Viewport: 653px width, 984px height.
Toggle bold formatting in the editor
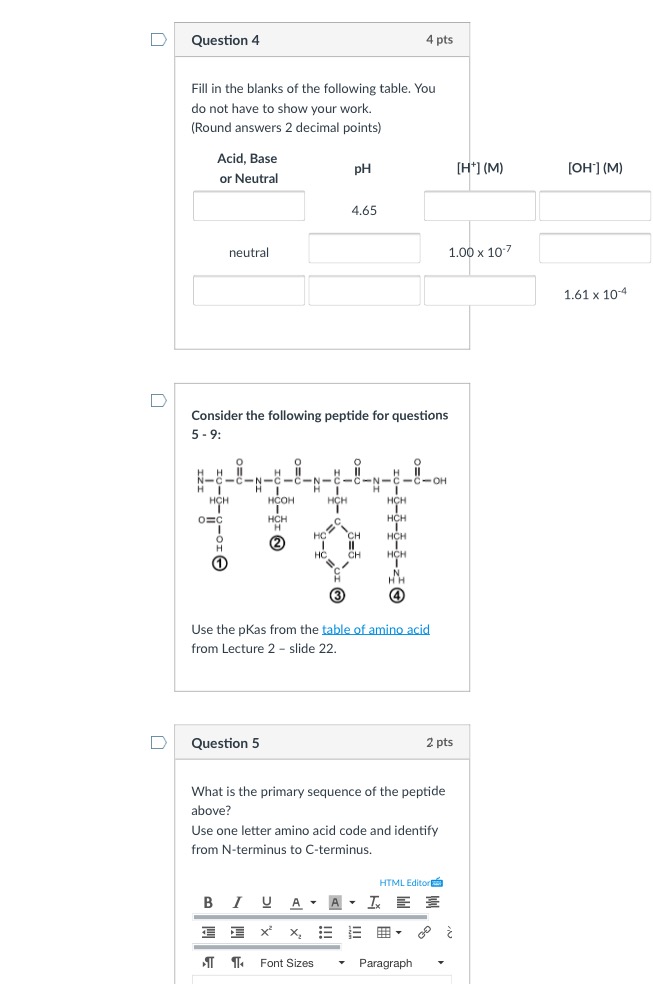209,904
